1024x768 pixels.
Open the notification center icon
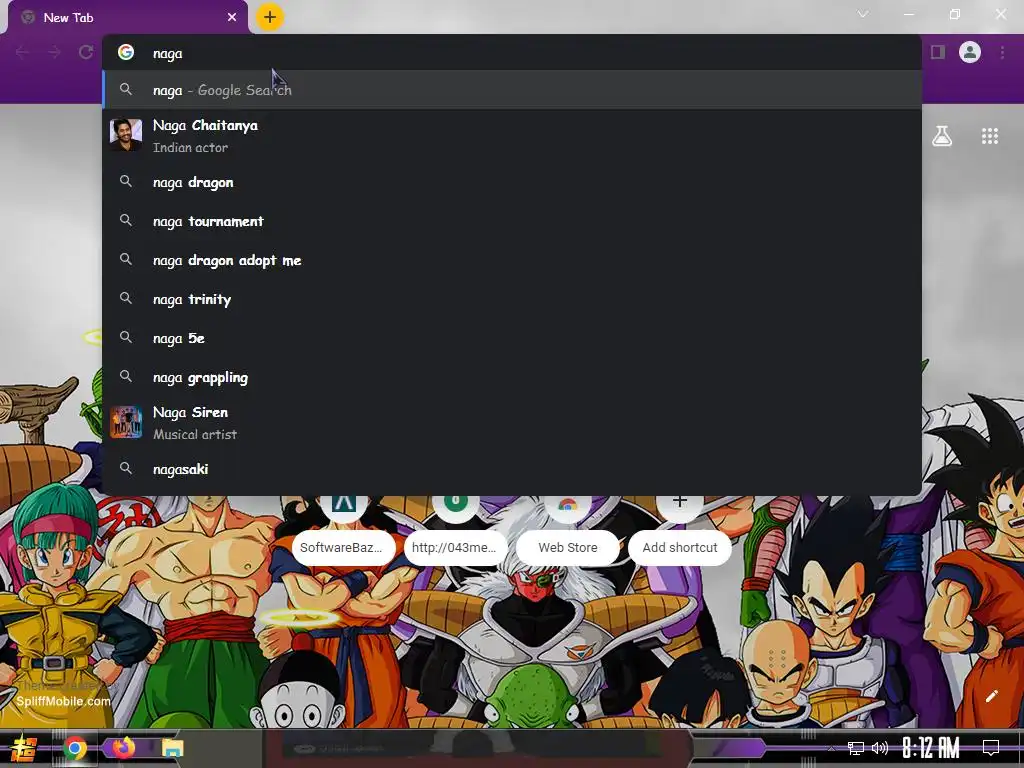[x=991, y=748]
